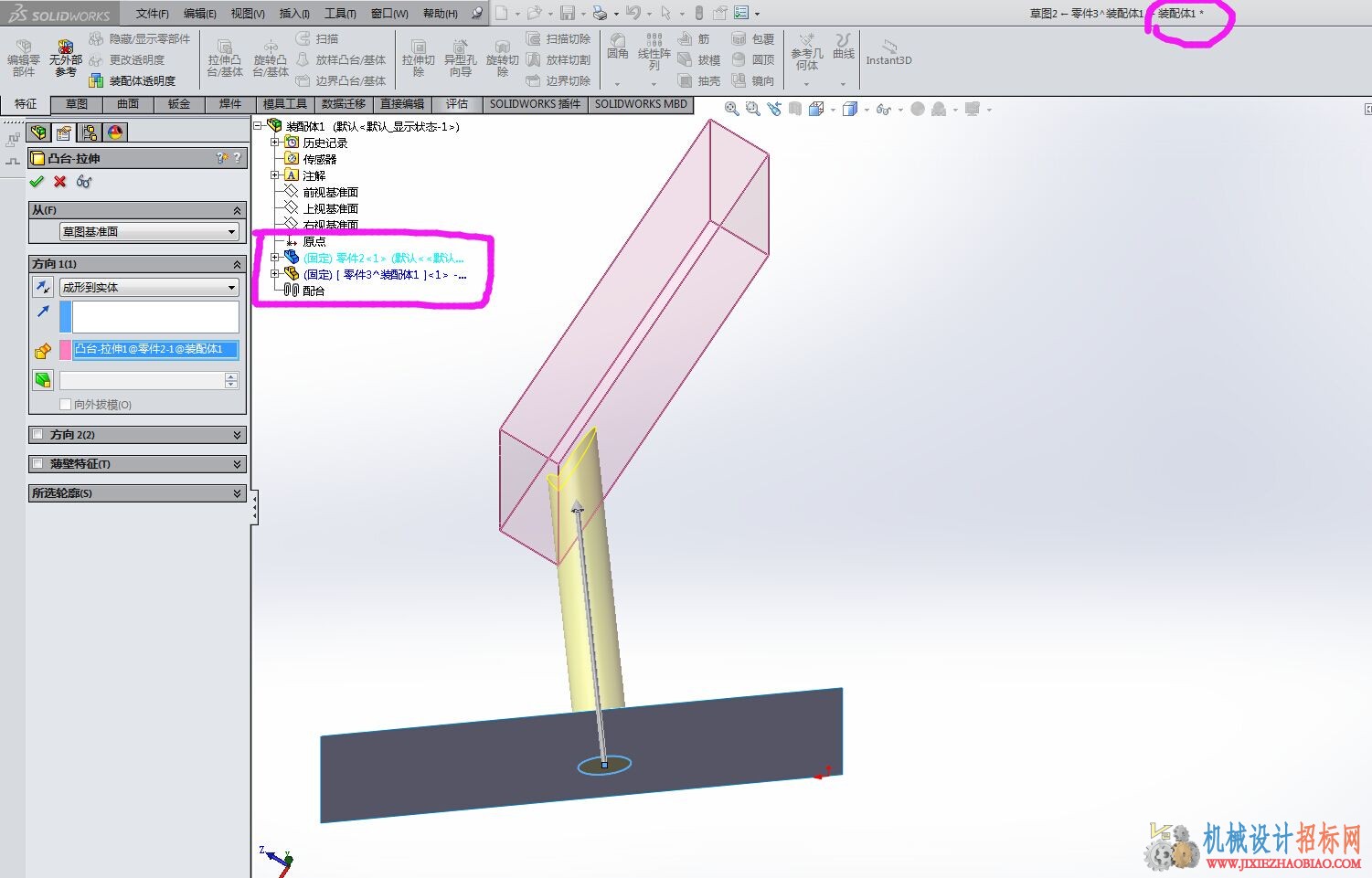
Task: Open the Reference Geometry (参考几何体) tool
Action: coord(807,51)
